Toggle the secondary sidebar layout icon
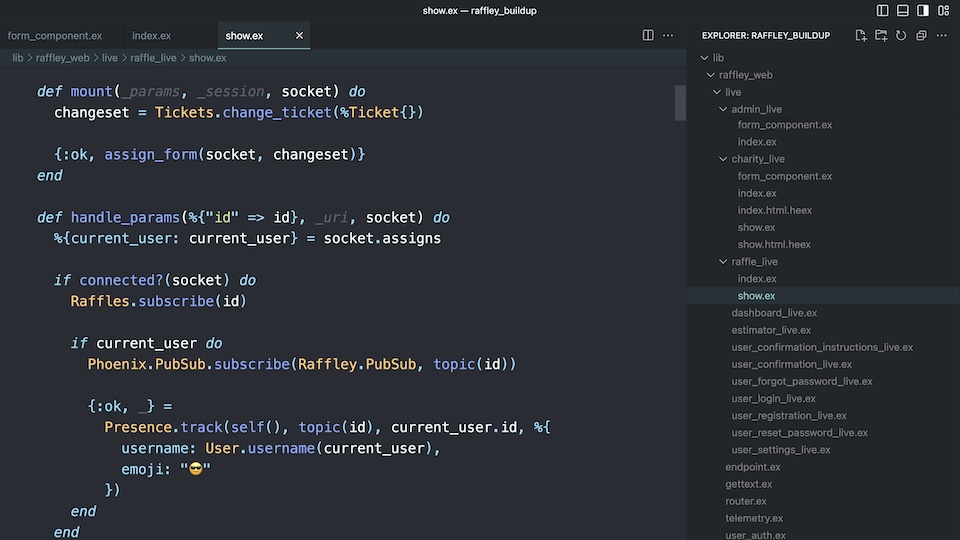The image size is (960, 540). [923, 10]
